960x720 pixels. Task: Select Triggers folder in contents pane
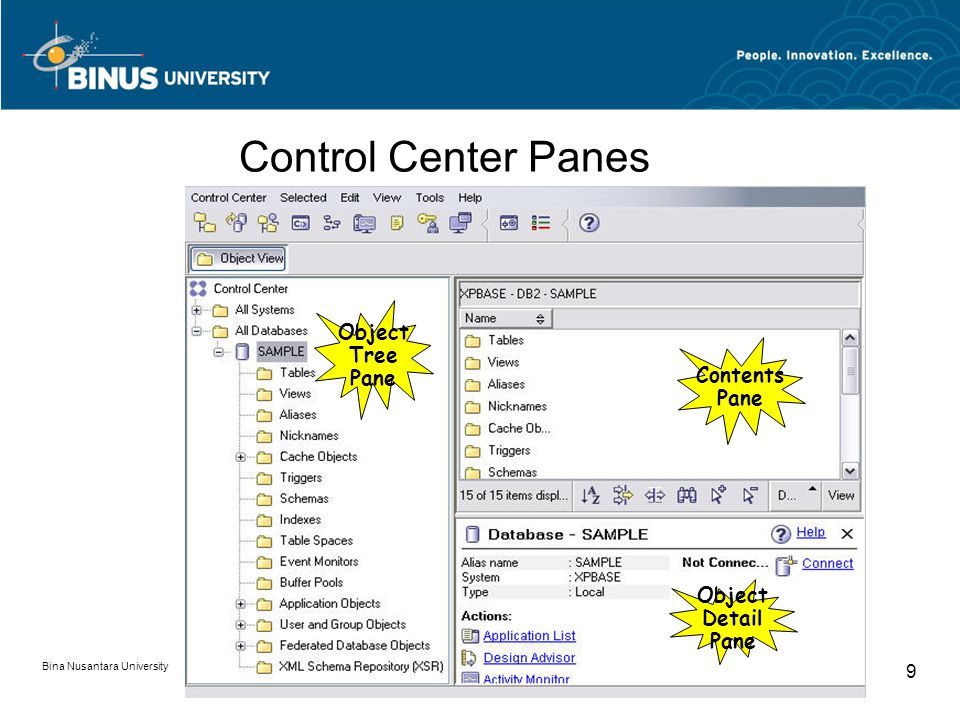(509, 451)
